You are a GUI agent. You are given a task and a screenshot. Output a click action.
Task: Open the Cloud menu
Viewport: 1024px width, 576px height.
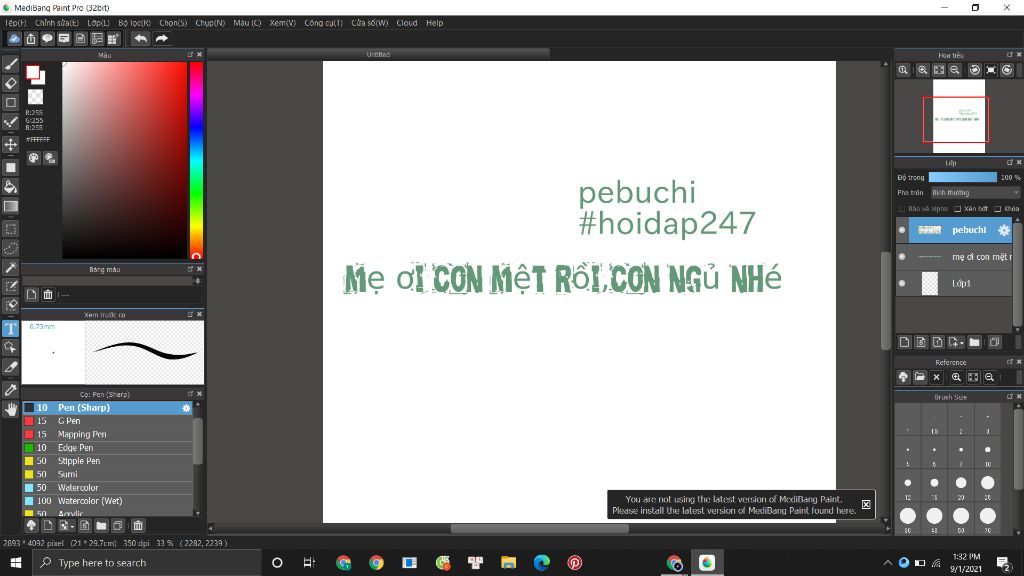(x=407, y=23)
